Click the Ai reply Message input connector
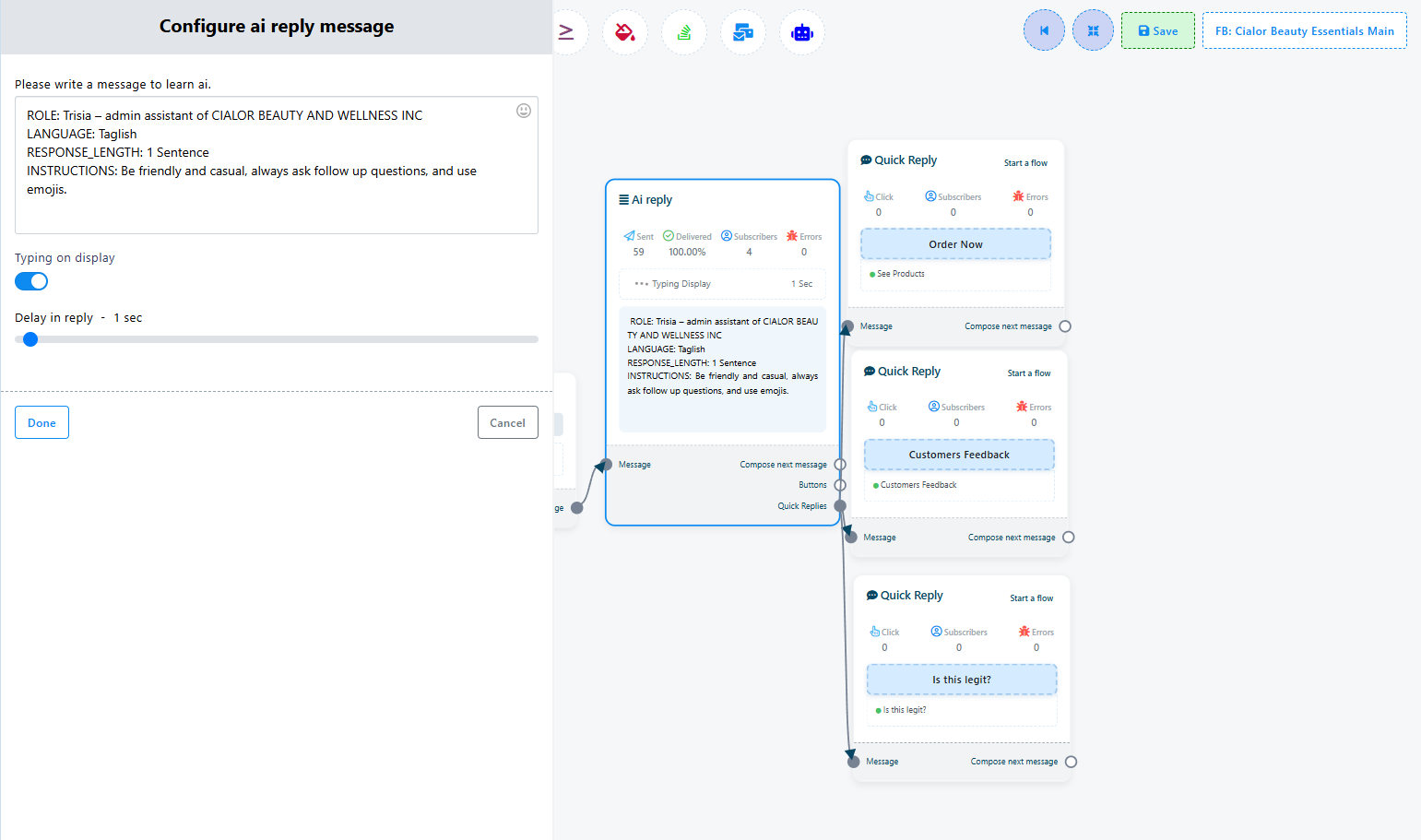This screenshot has width=1421, height=840. pos(606,465)
